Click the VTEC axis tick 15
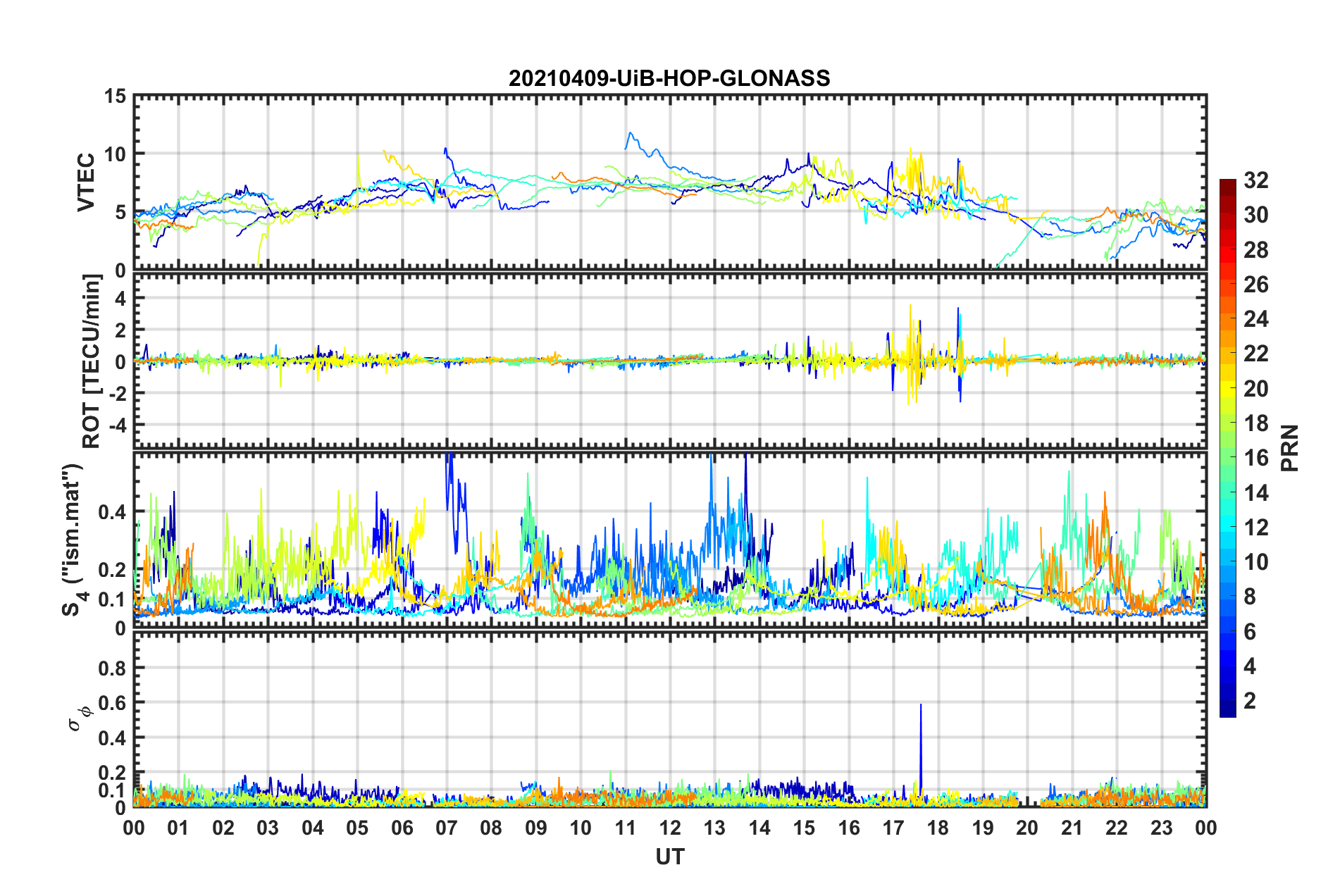Image resolution: width=1340 pixels, height=896 pixels. pos(115,96)
